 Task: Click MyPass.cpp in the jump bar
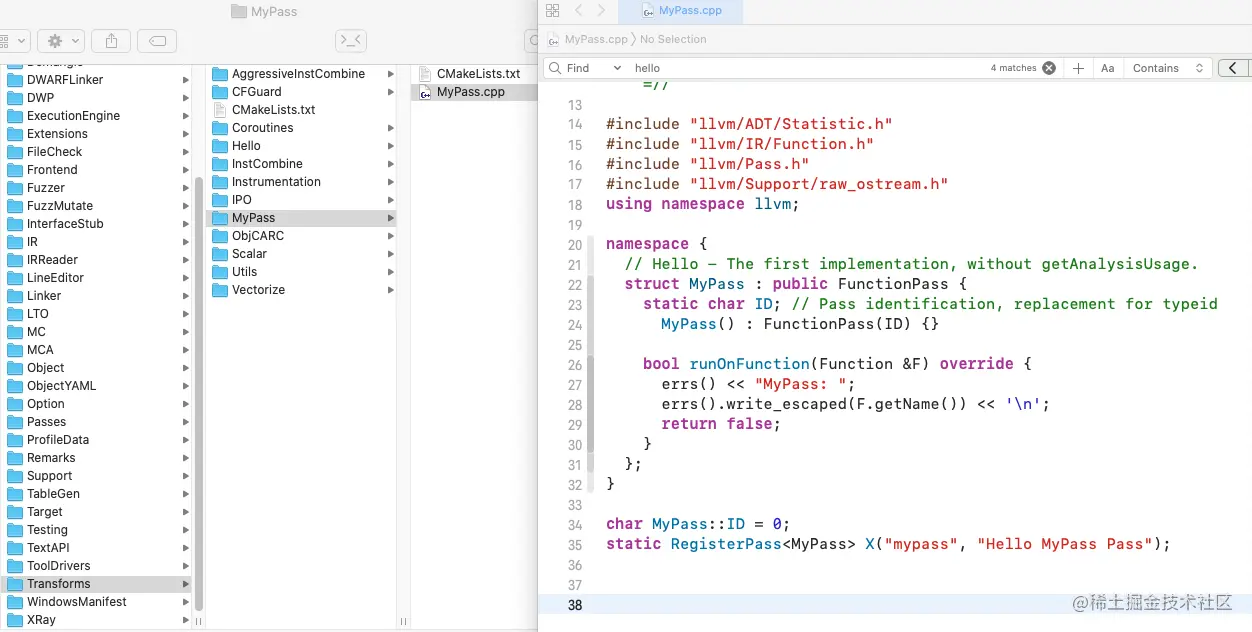[596, 39]
